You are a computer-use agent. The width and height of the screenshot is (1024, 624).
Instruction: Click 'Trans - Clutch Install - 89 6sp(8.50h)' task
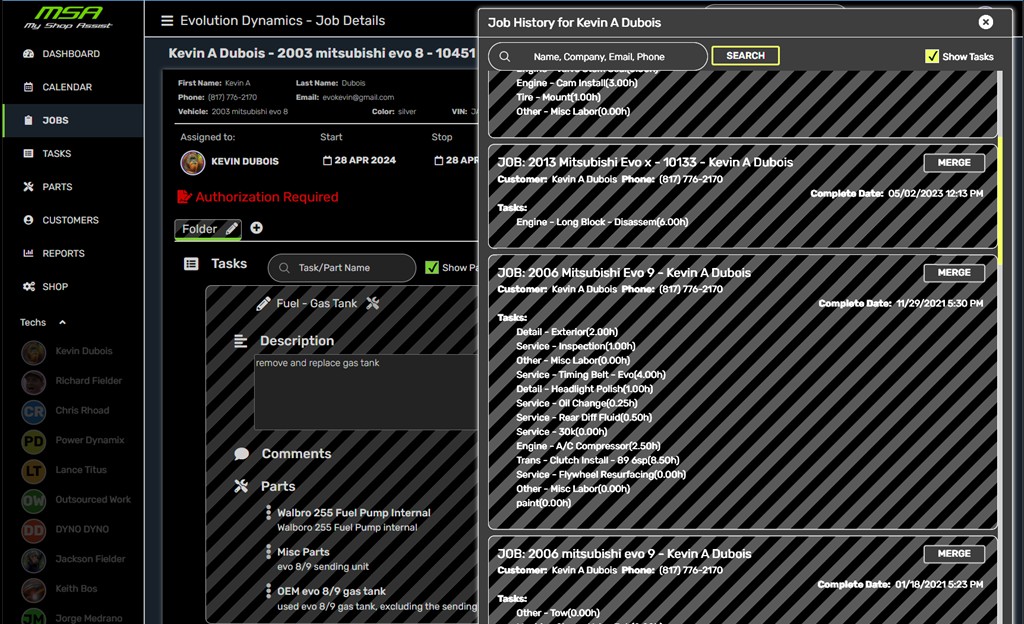pos(598,460)
